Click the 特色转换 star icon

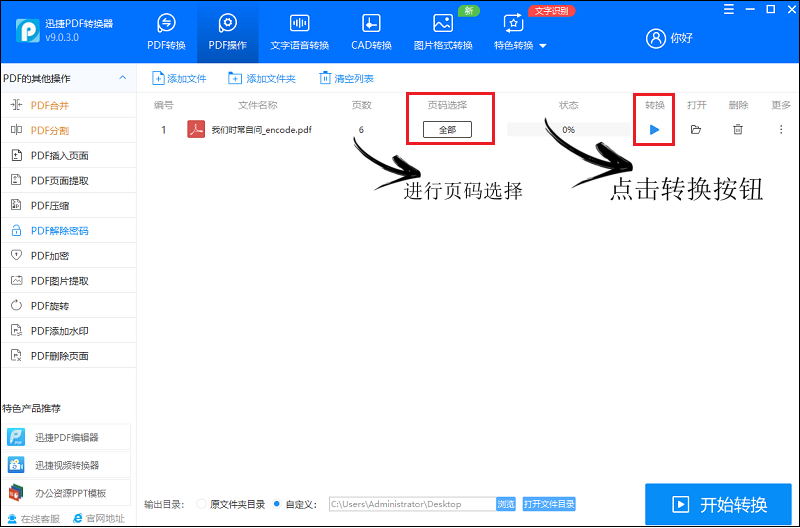tap(513, 23)
